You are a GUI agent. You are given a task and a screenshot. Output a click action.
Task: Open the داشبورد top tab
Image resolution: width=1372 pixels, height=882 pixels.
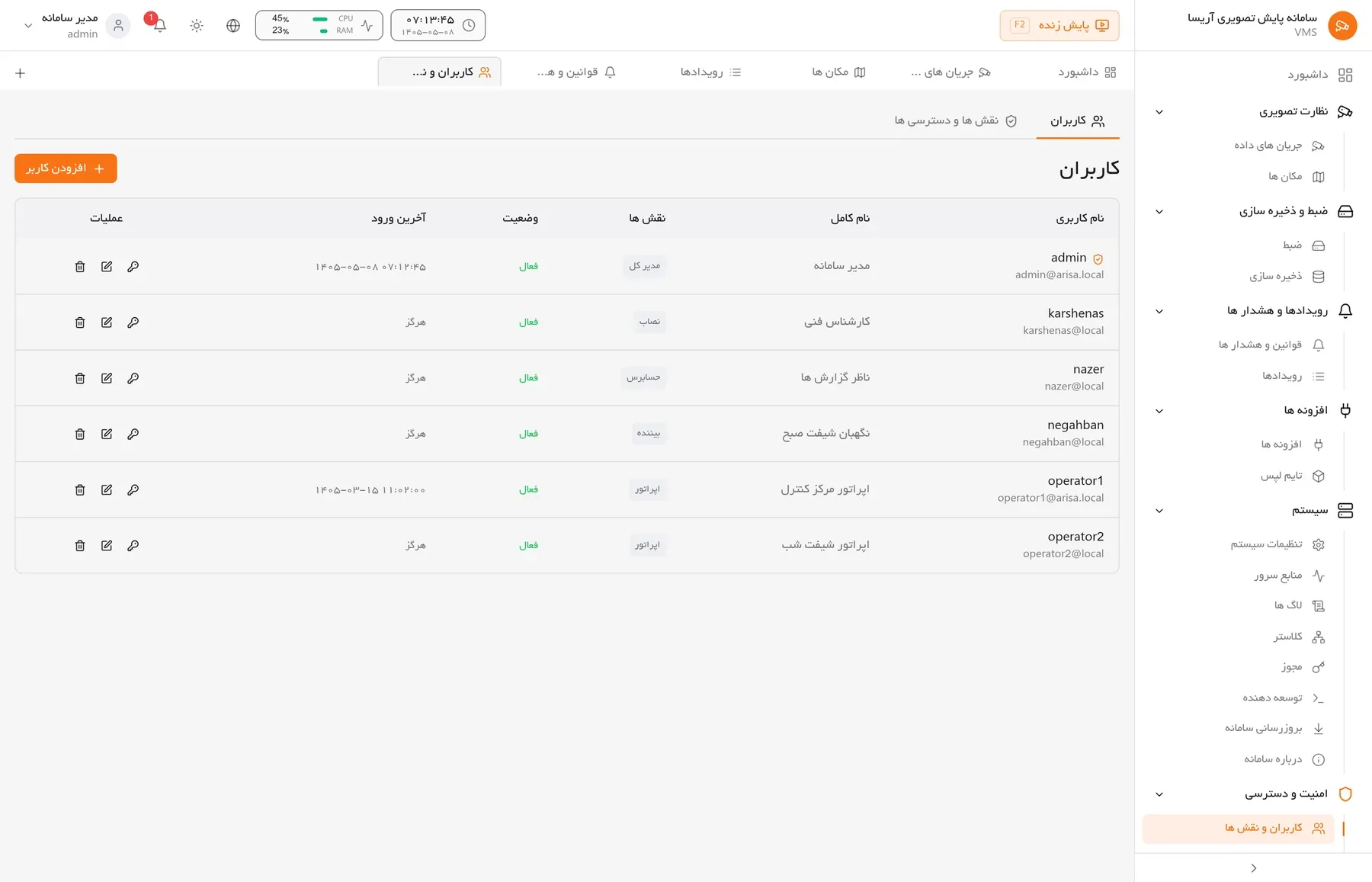[1086, 72]
